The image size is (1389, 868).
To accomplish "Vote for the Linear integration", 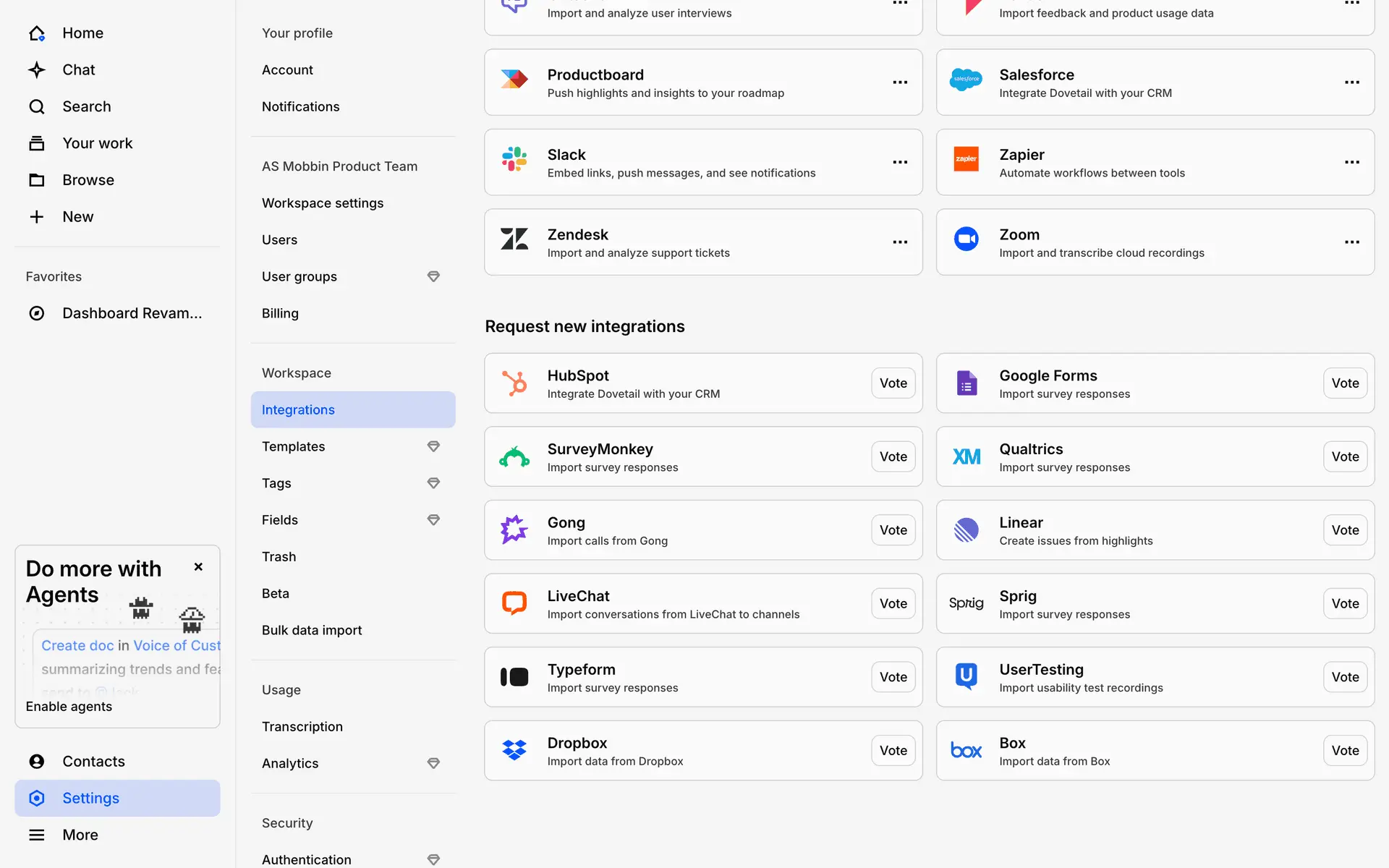I will pyautogui.click(x=1344, y=530).
